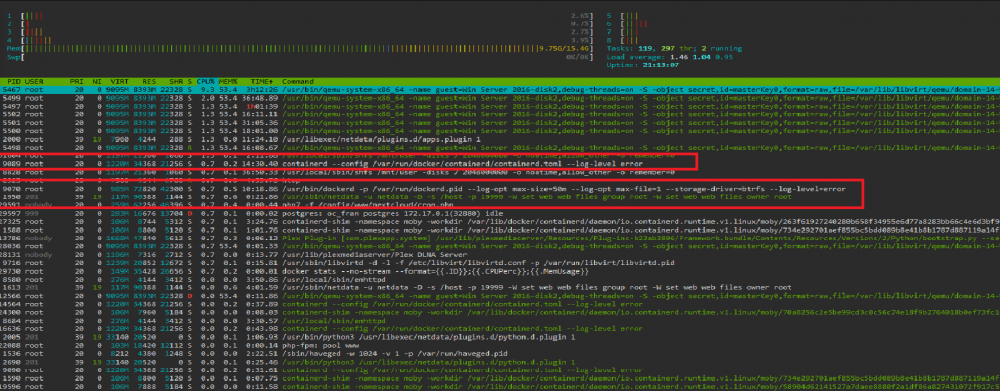Image resolution: width=1000 pixels, height=391 pixels.
Task: Click the Command column header
Action: 298,82
